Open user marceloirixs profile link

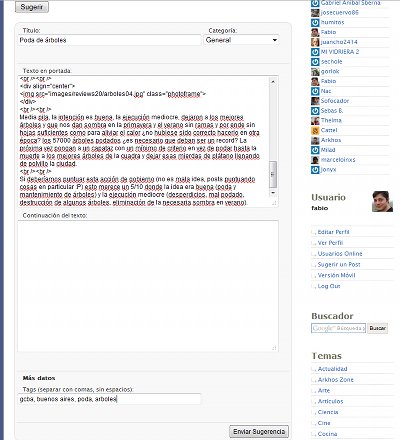pyautogui.click(x=338, y=160)
